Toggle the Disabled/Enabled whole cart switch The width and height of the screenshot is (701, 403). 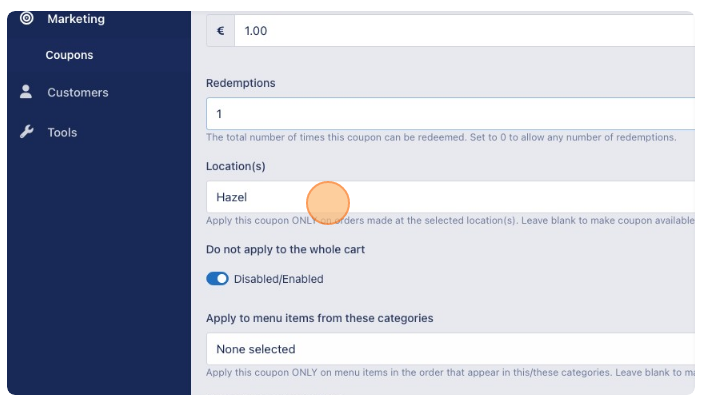[x=217, y=279]
